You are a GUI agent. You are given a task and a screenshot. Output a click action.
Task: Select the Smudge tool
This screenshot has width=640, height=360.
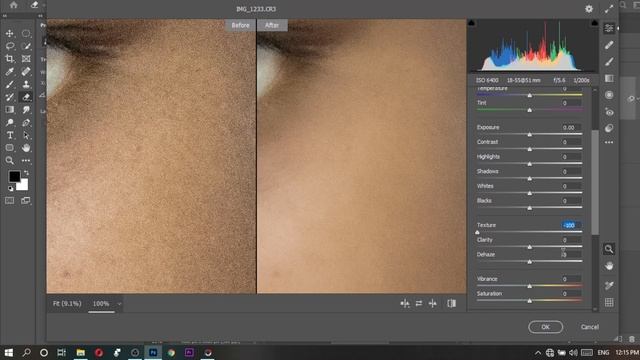[x=26, y=110]
